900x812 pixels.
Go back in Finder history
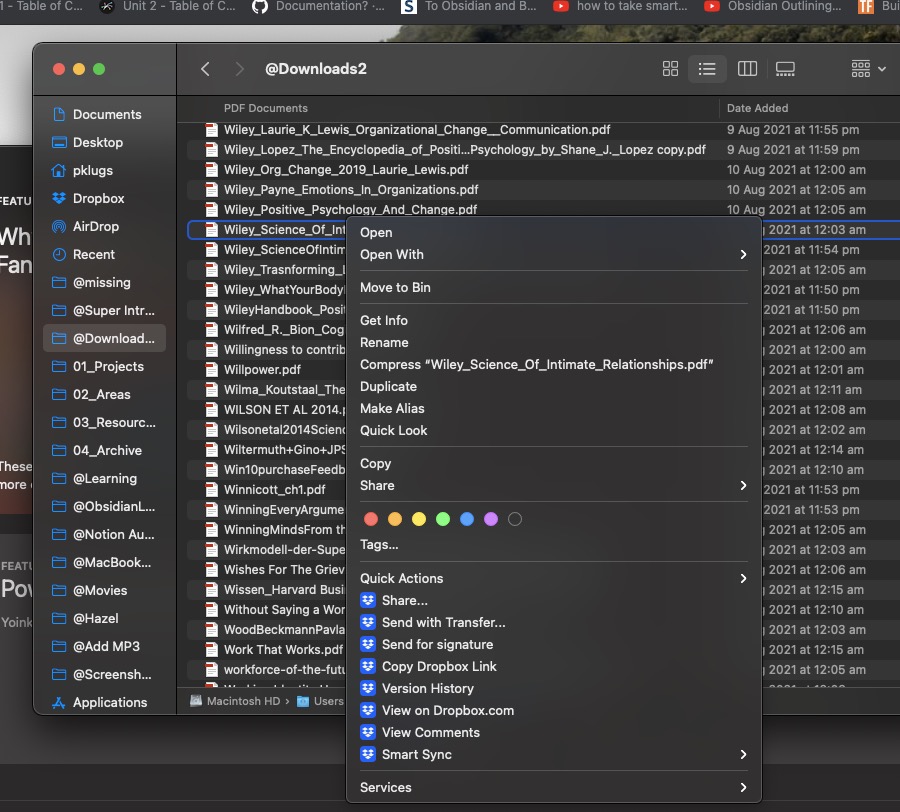(205, 69)
